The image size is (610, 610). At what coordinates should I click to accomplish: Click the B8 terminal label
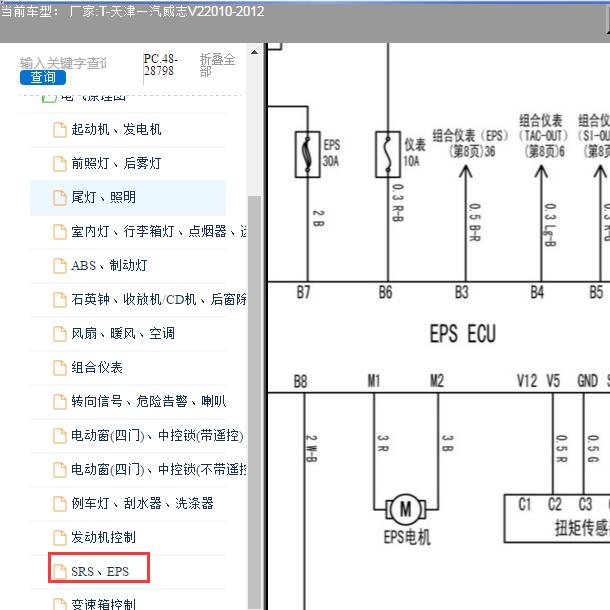pos(300,382)
